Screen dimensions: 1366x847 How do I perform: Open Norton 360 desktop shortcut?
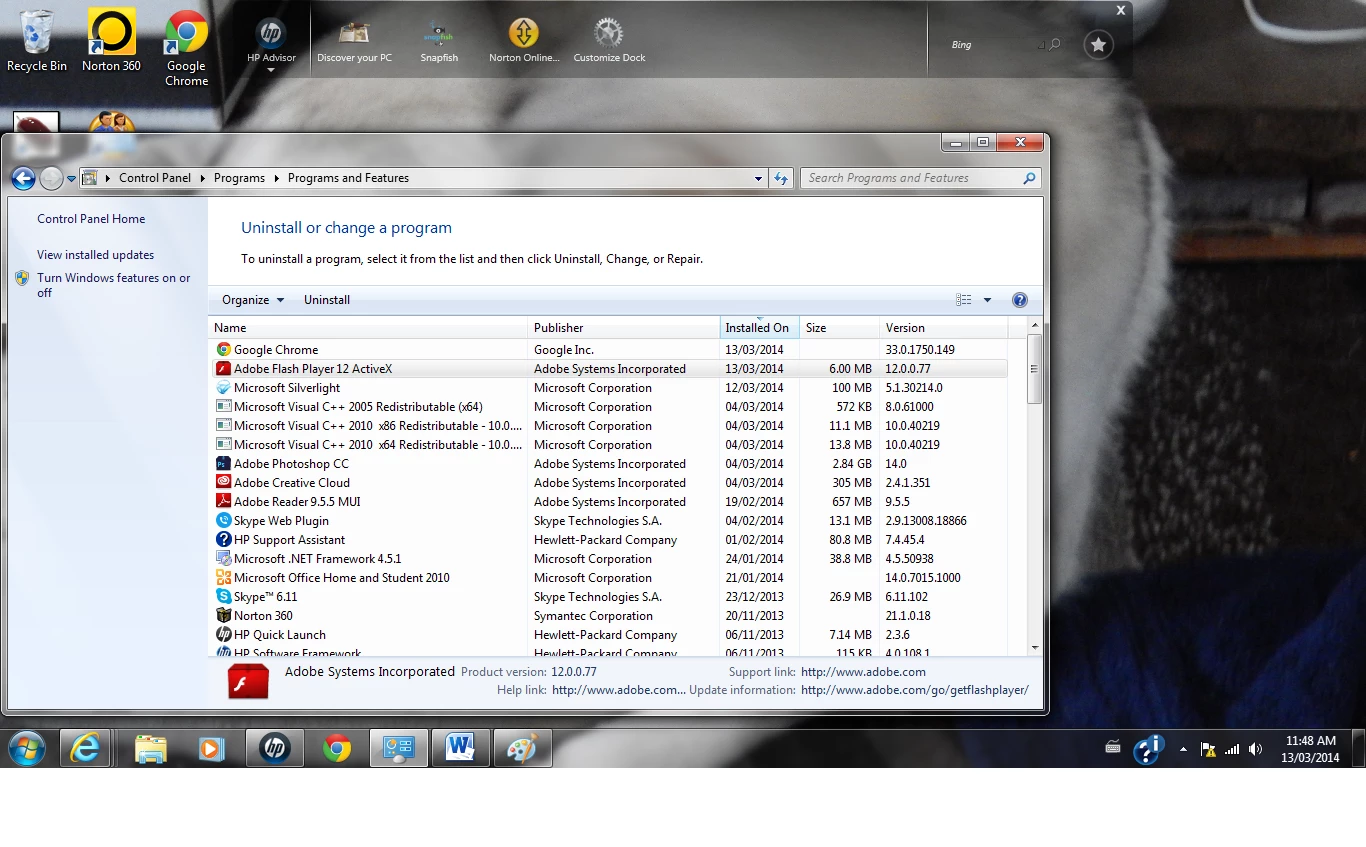coord(111,41)
